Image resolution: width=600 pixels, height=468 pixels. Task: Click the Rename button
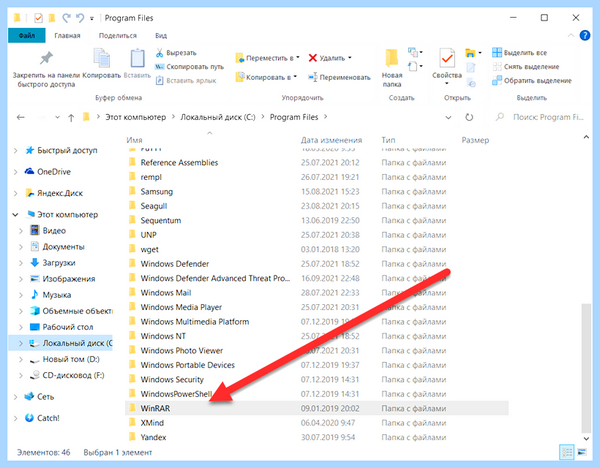click(x=339, y=77)
